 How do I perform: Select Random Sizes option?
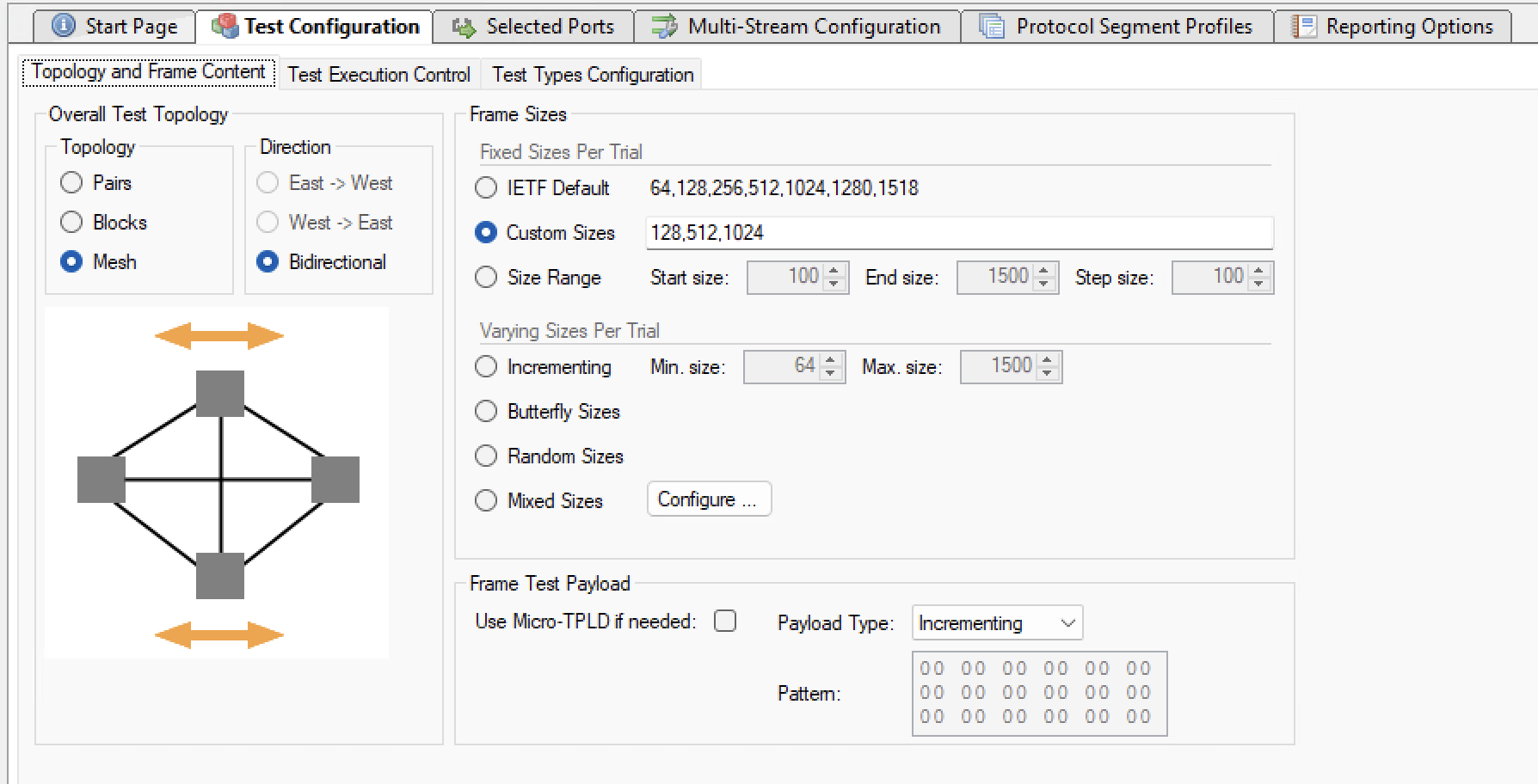point(486,456)
